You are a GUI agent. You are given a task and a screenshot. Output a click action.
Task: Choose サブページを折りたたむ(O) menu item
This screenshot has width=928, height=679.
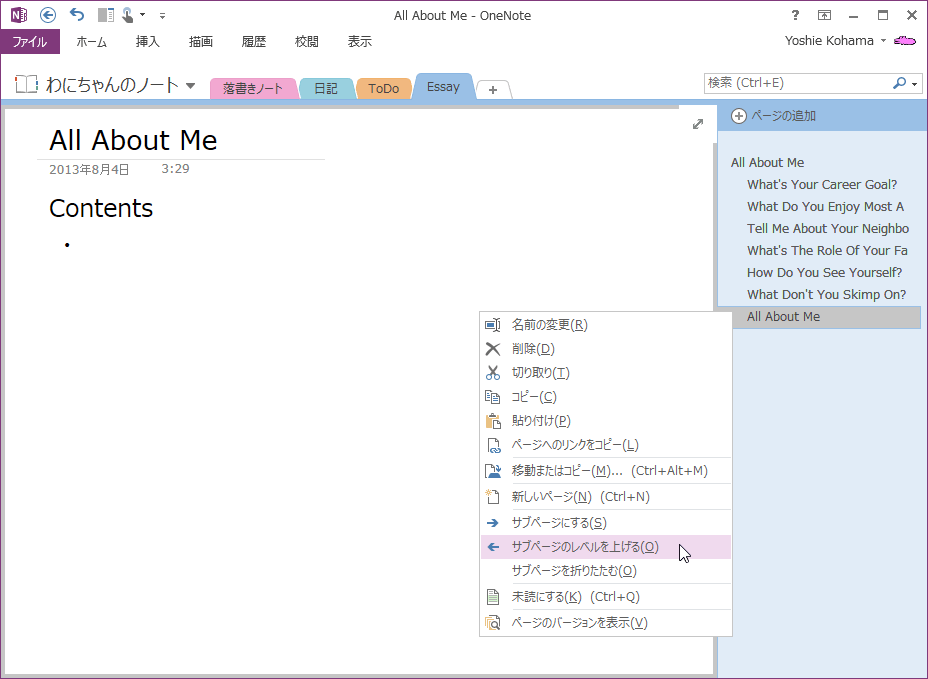(606, 571)
